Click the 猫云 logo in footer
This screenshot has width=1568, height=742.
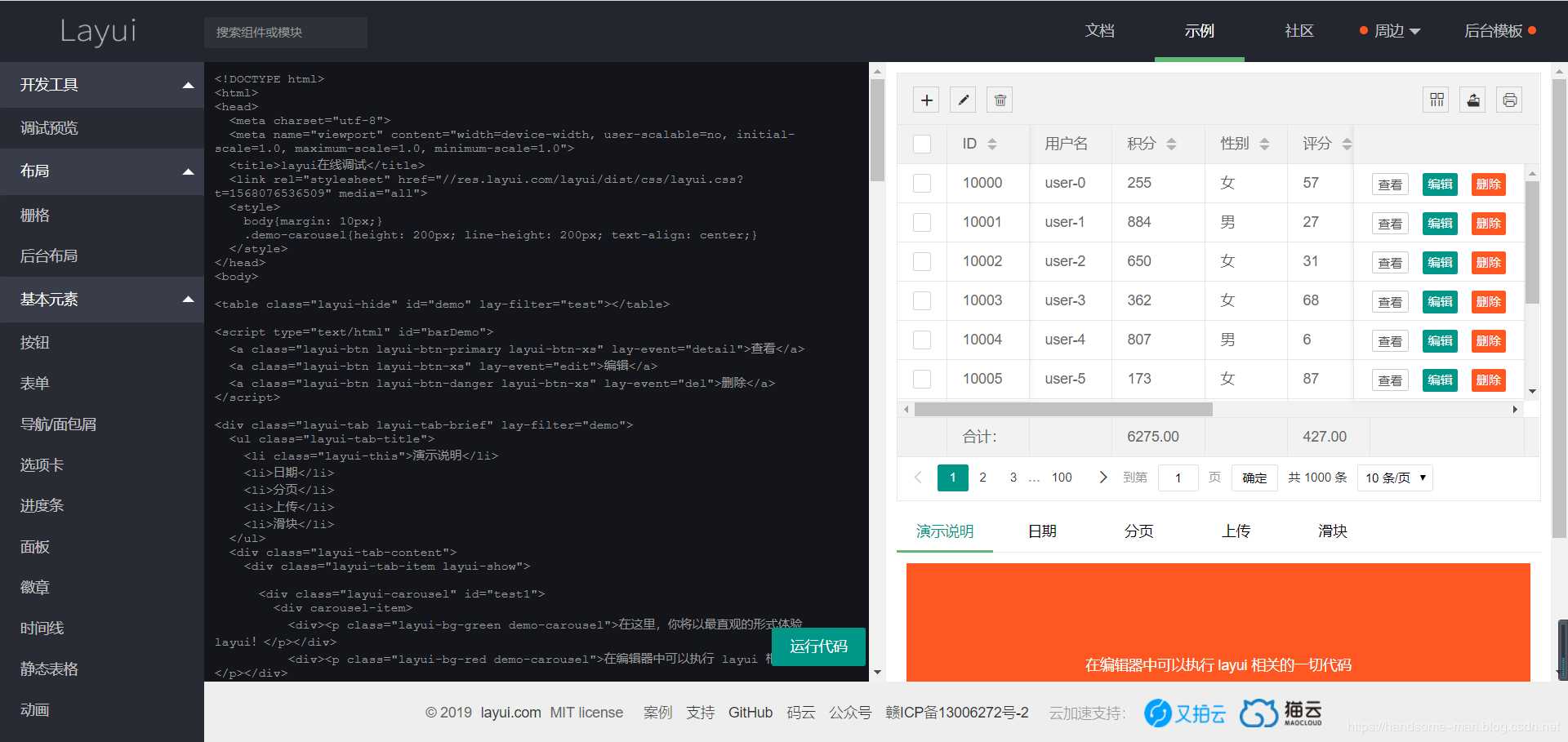pos(1281,713)
